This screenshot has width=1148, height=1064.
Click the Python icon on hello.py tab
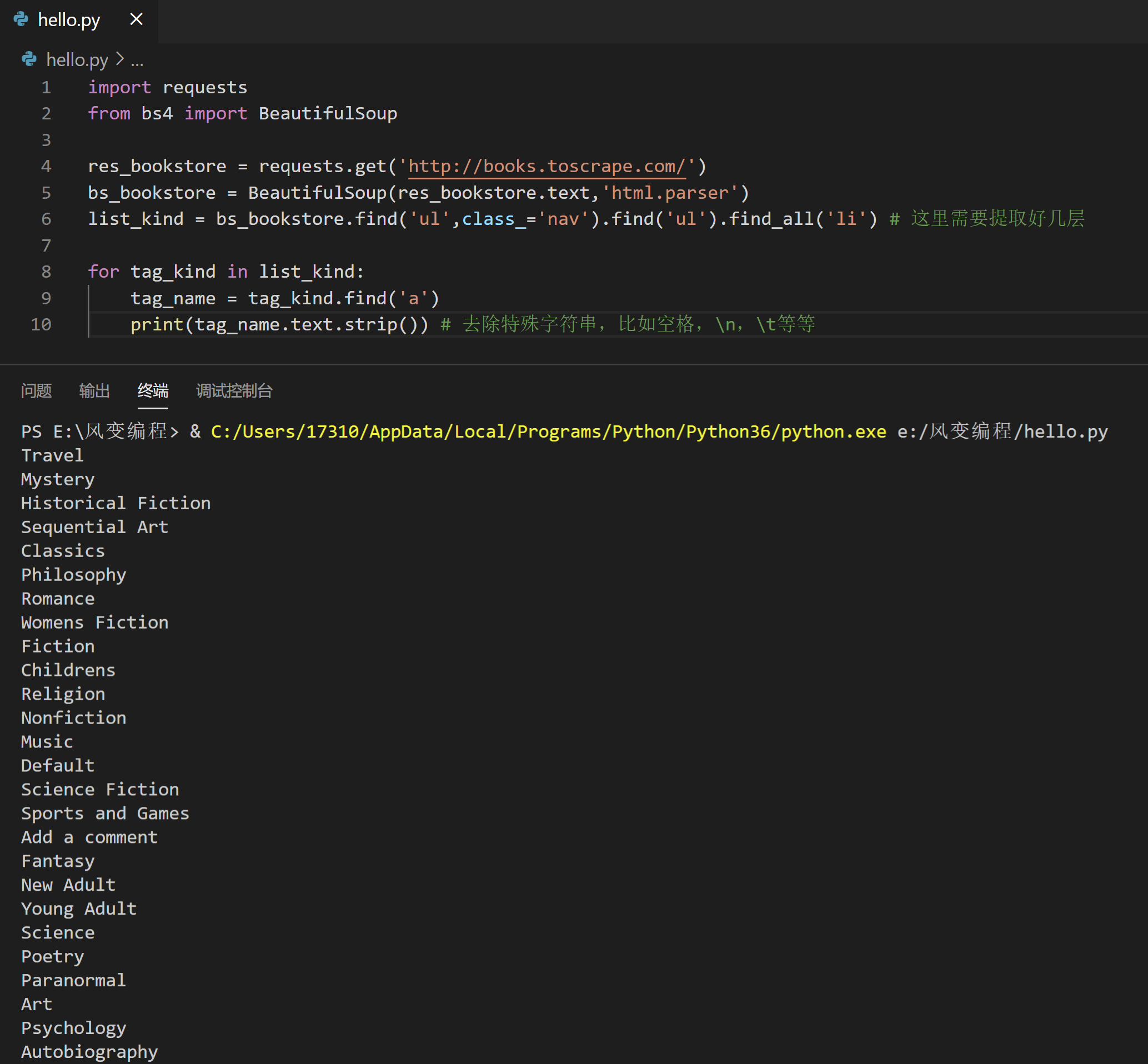coord(21,19)
